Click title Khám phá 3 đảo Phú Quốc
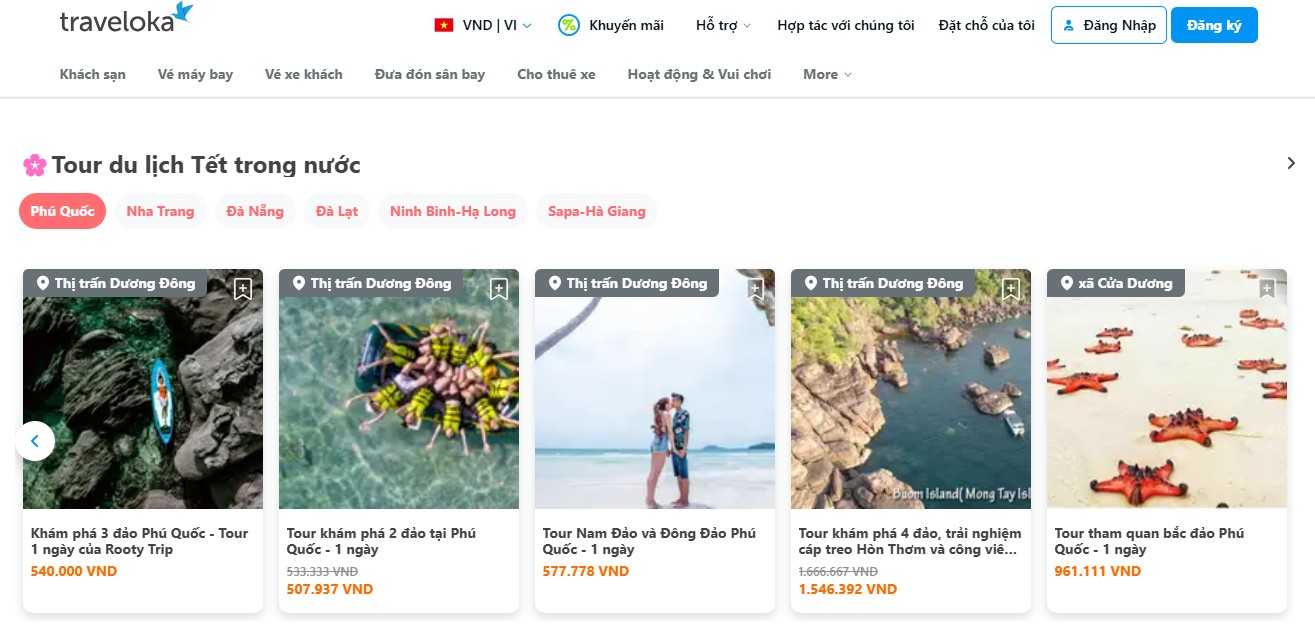The width and height of the screenshot is (1315, 634). 139,541
